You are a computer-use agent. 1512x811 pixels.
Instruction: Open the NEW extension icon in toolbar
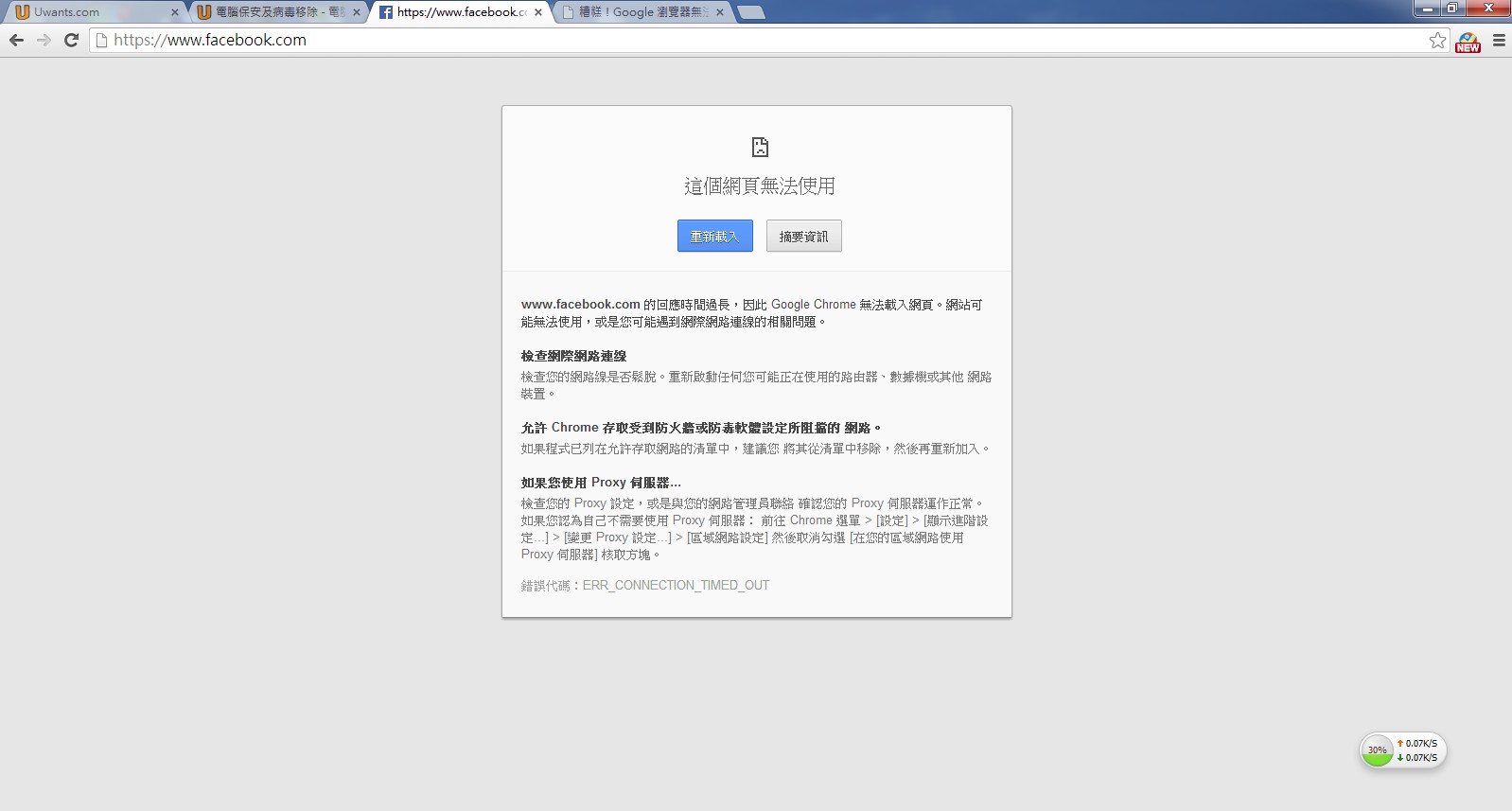[x=1468, y=42]
